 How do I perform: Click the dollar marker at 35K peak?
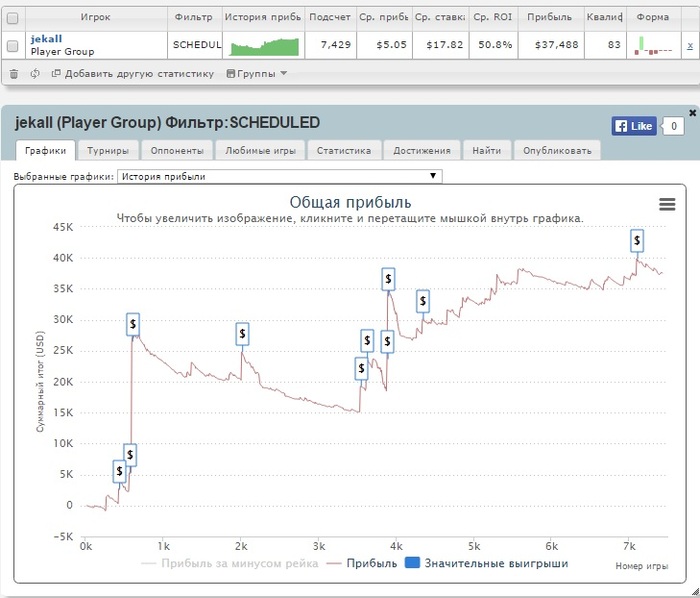(388, 279)
